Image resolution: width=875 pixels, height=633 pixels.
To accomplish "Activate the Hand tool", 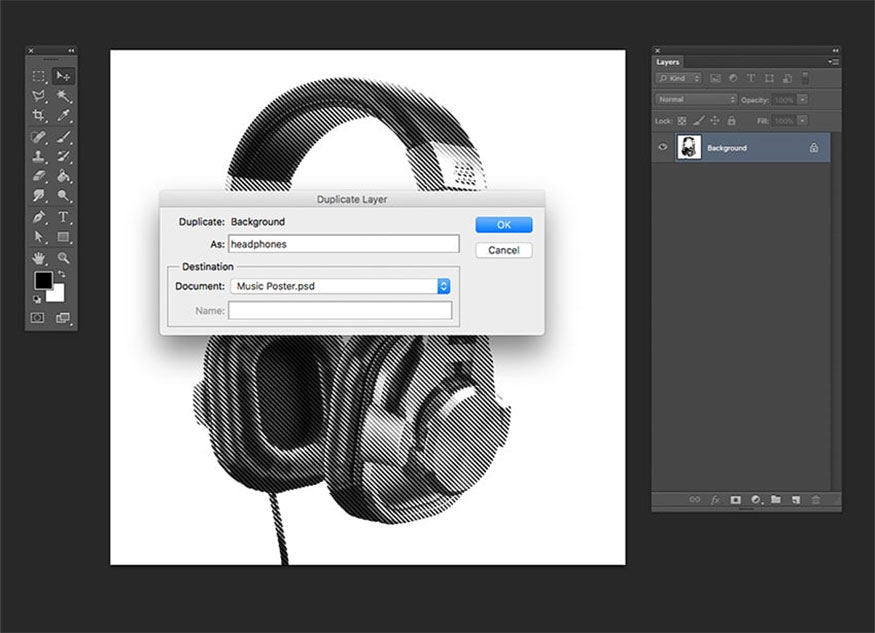I will pyautogui.click(x=39, y=258).
